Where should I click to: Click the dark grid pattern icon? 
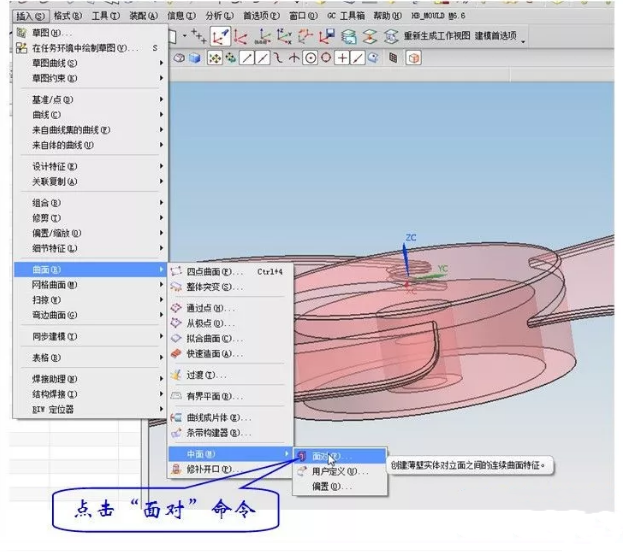click(393, 58)
